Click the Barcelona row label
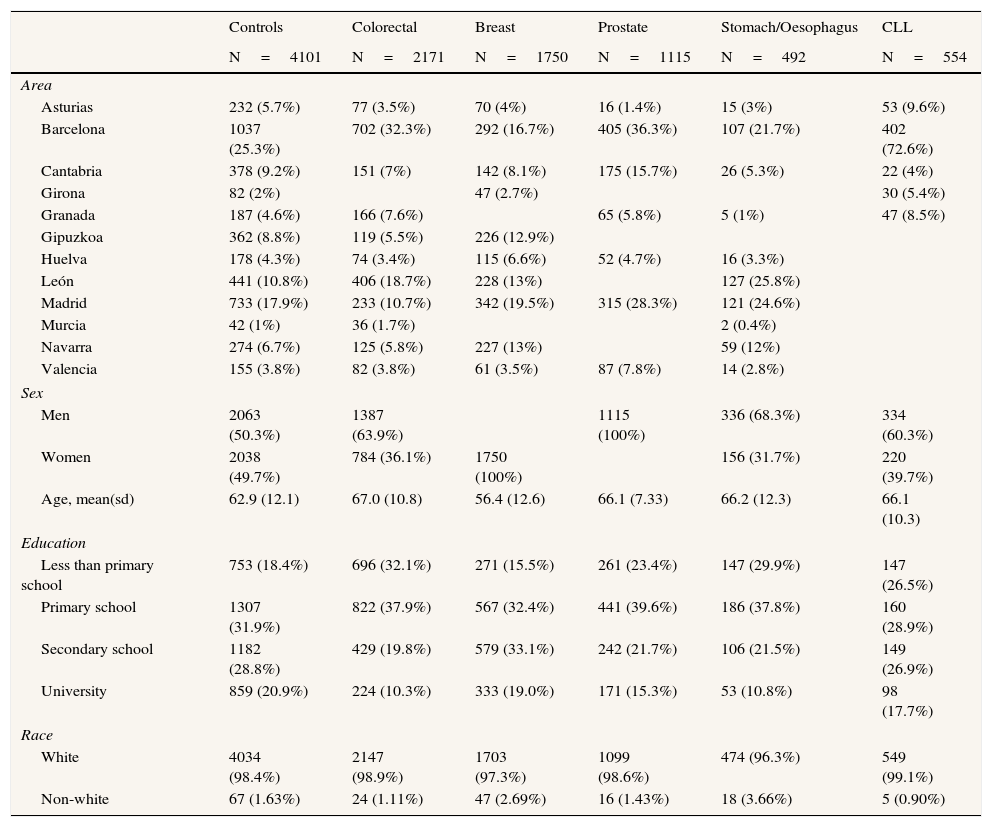This screenshot has width=992, height=827. pos(73,129)
